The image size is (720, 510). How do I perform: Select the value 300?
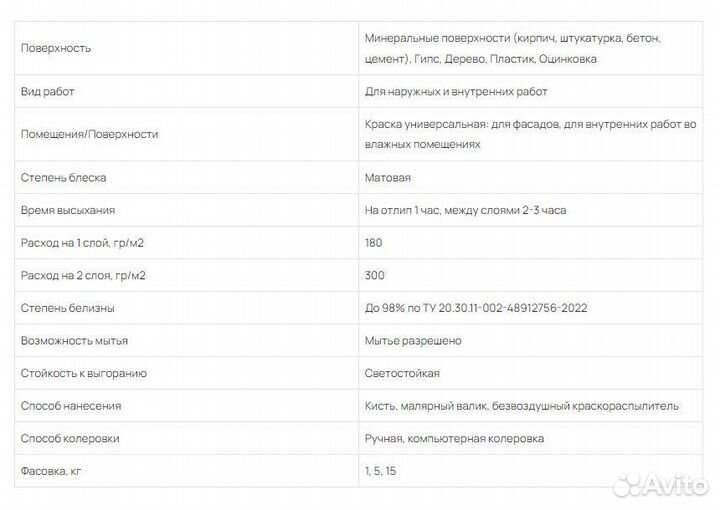375,275
